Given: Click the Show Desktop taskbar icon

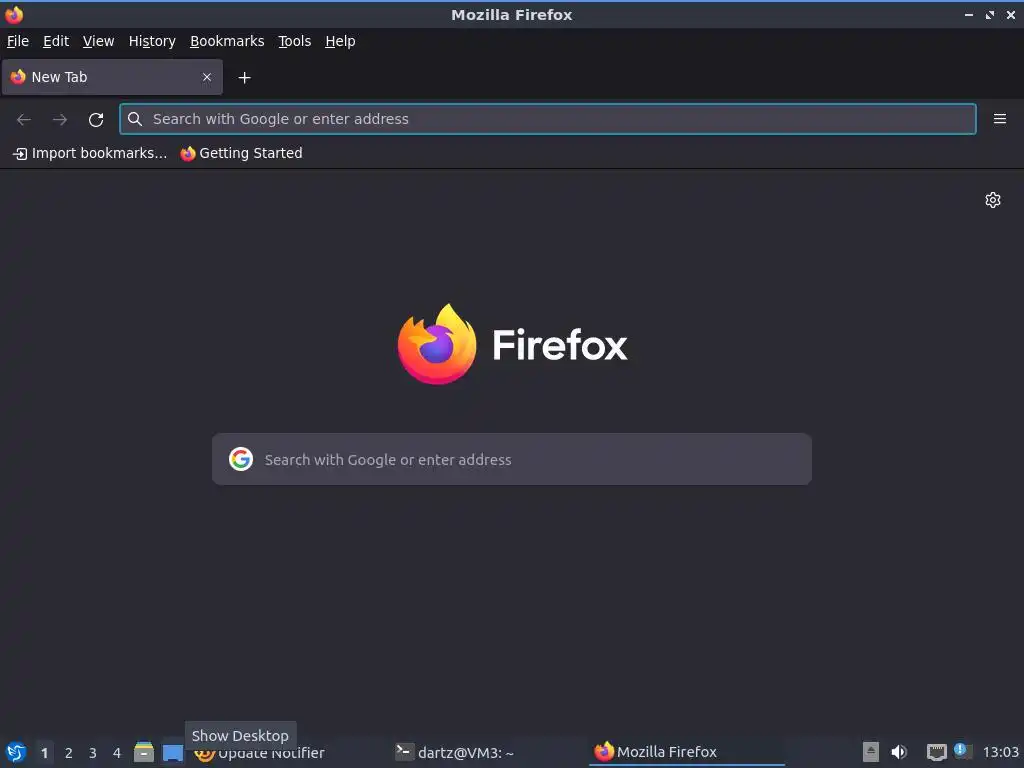Looking at the screenshot, I should 173,752.
